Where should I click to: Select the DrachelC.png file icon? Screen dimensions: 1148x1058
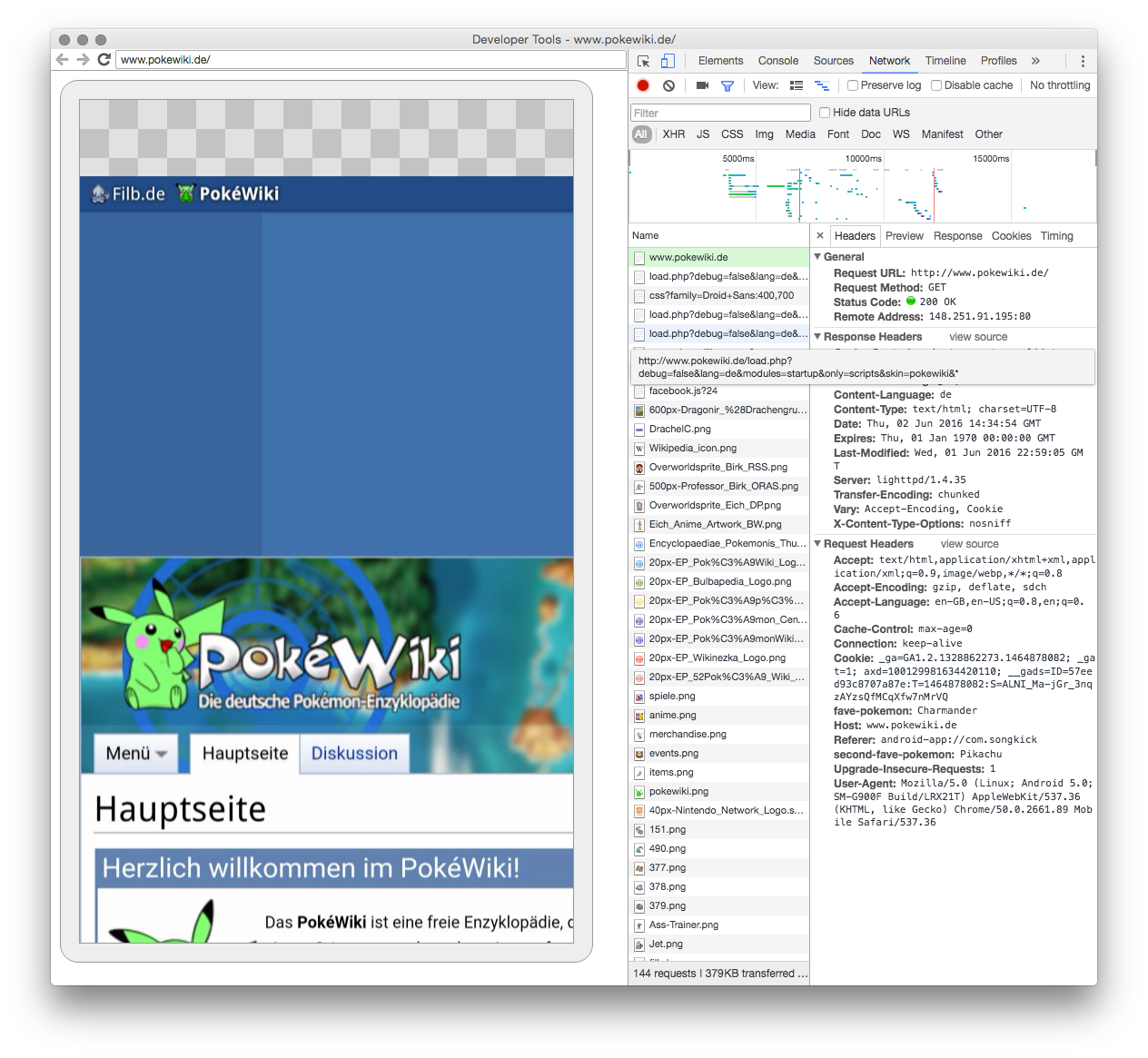tap(639, 430)
